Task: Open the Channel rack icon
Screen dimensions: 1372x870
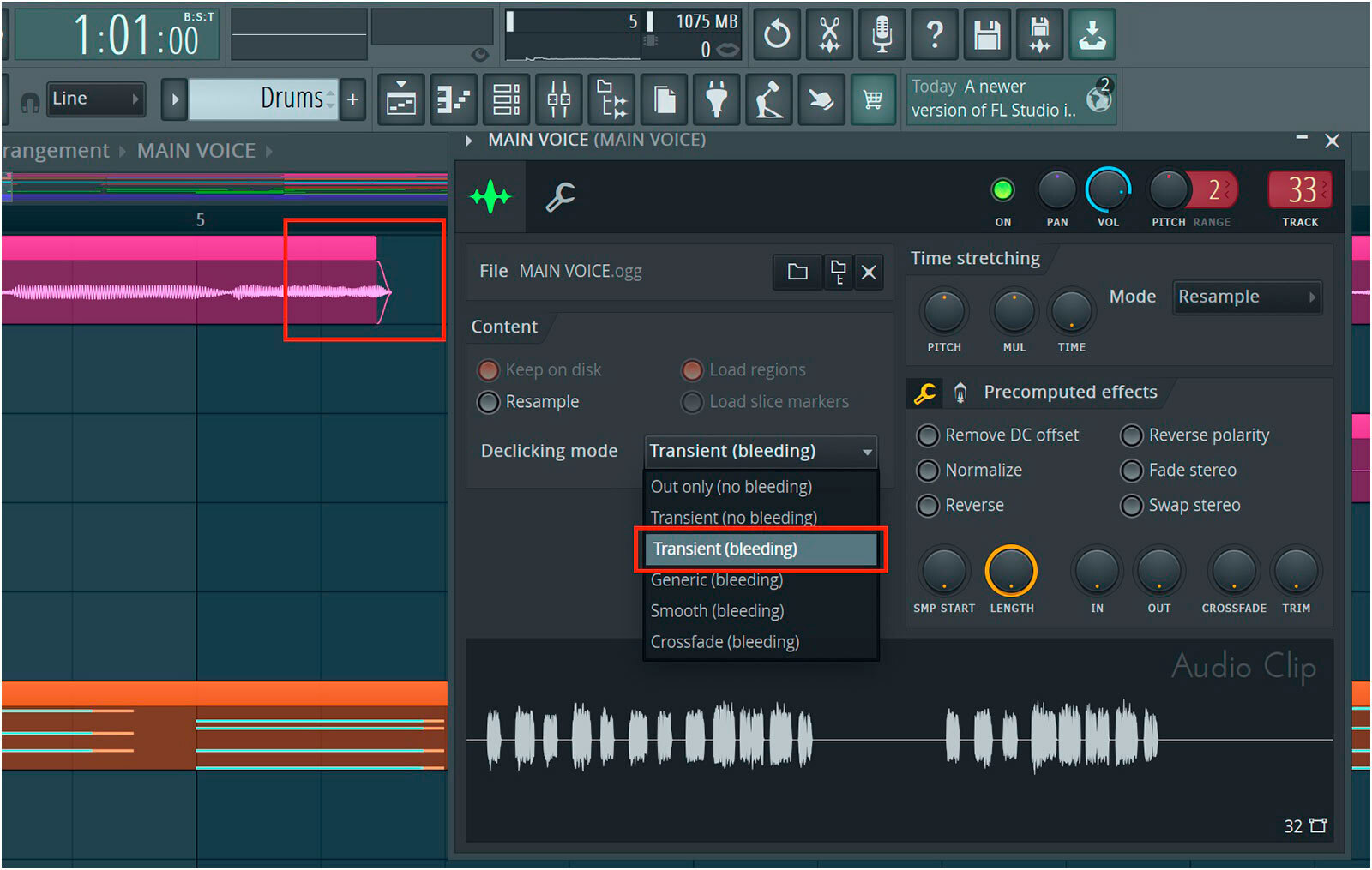Action: pyautogui.click(x=507, y=99)
